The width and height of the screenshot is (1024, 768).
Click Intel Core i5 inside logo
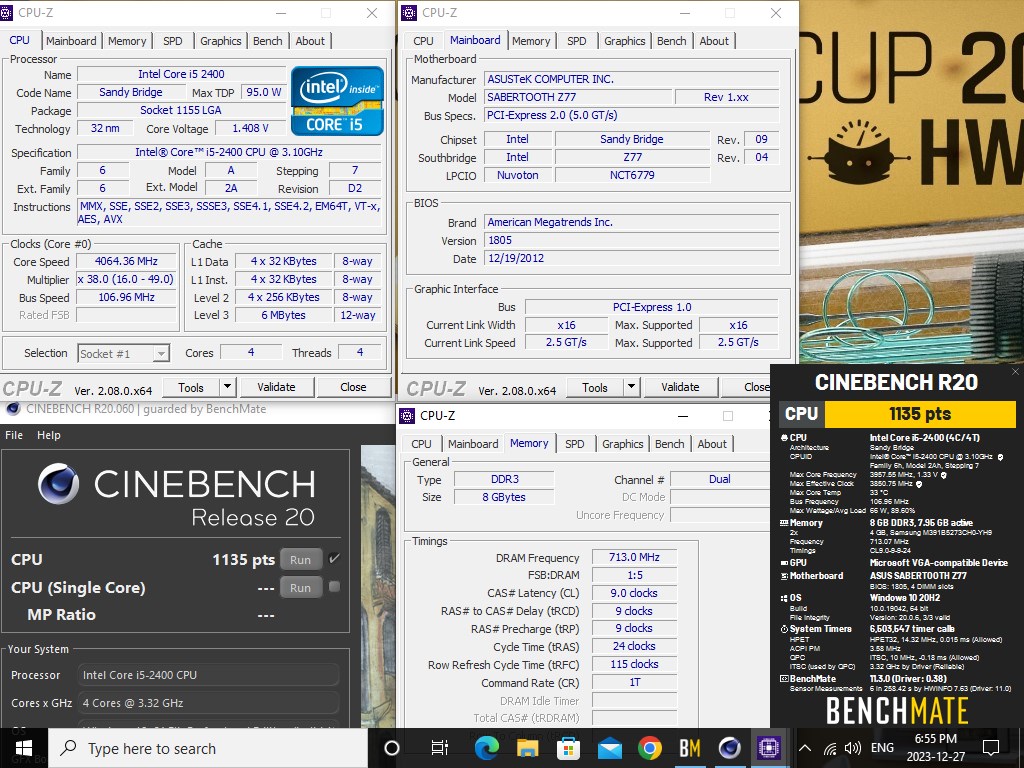337,100
